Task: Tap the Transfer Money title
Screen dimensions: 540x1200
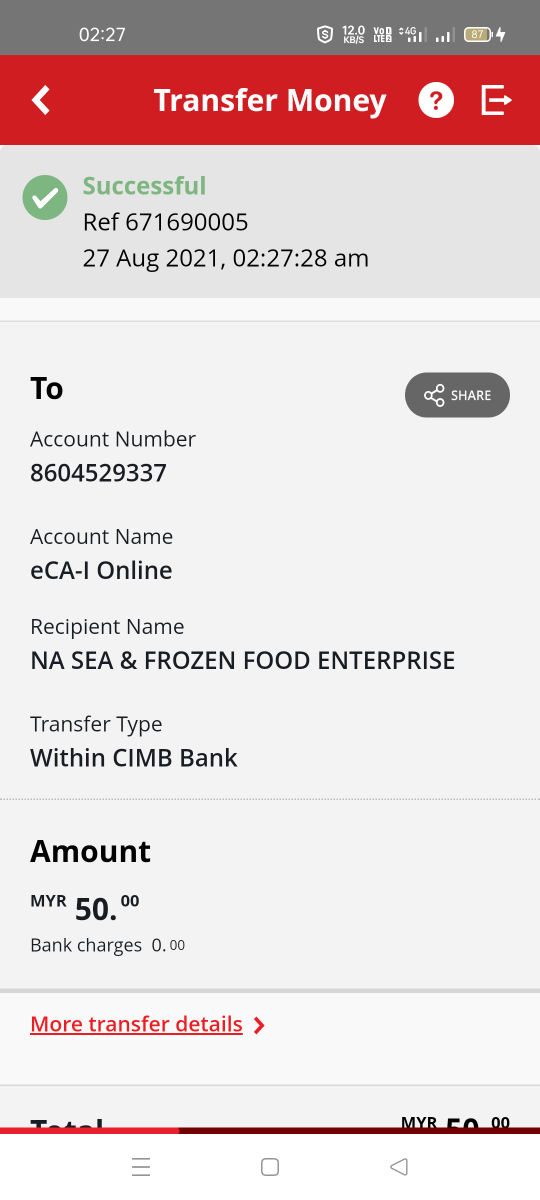Action: pyautogui.click(x=270, y=100)
